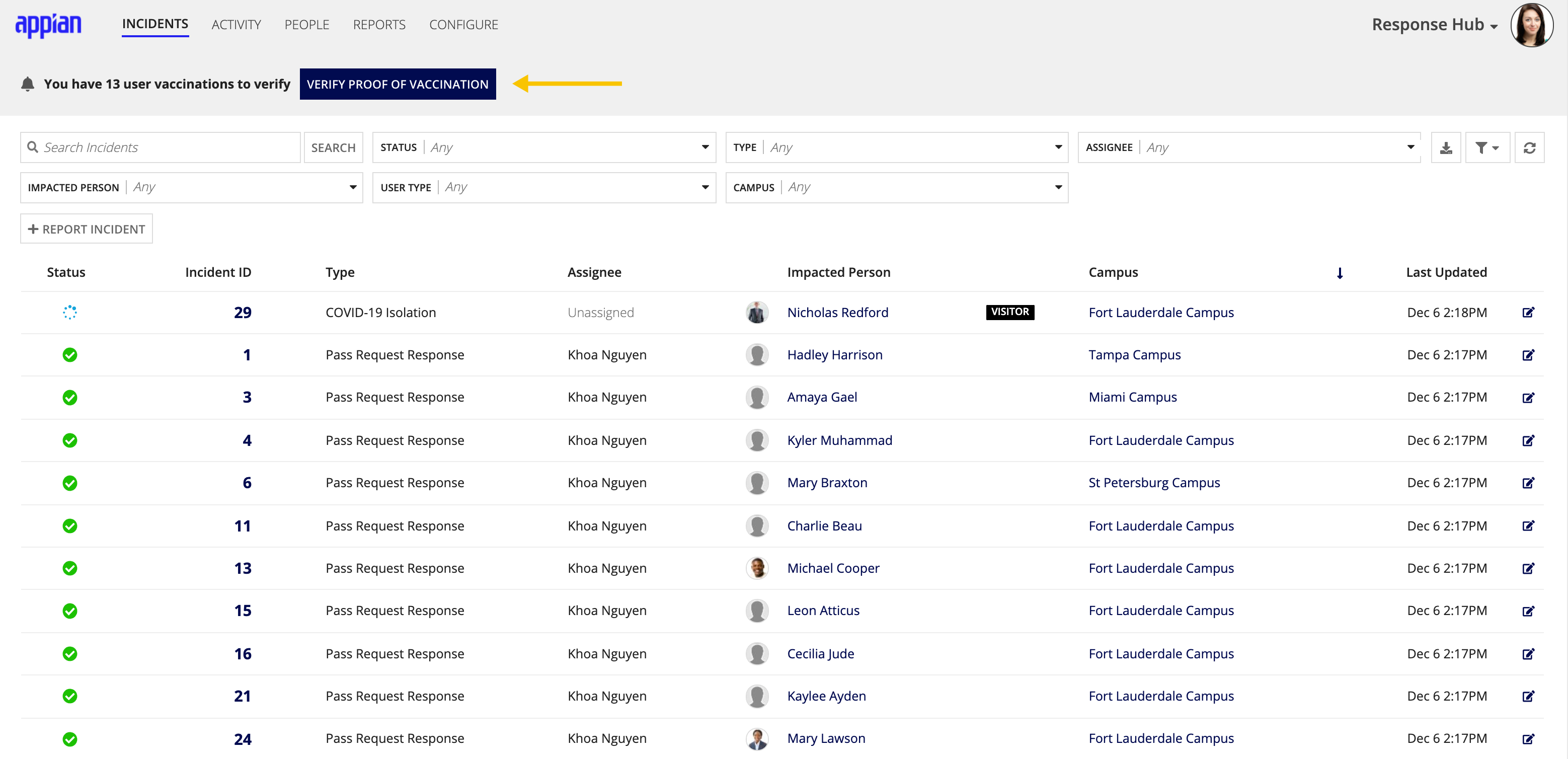
Task: Click edit icon for Hadley Harrison row
Action: point(1528,355)
